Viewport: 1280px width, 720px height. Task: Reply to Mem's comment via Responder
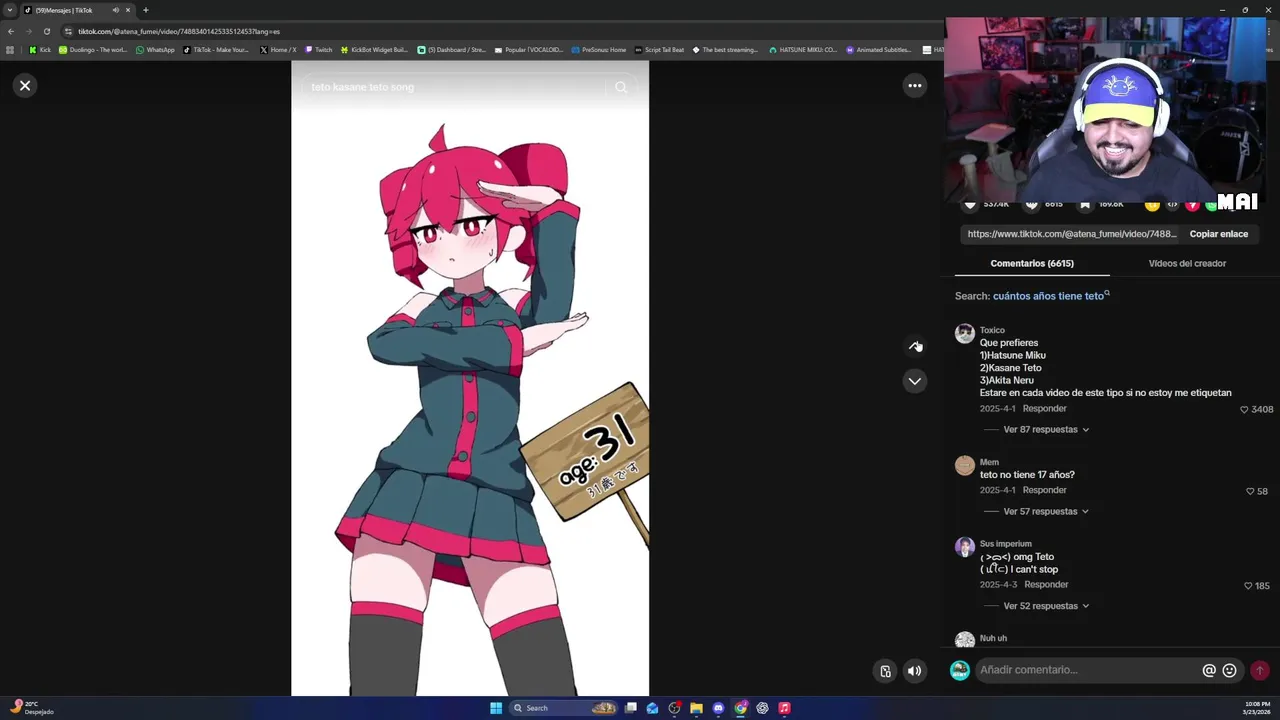(1044, 490)
